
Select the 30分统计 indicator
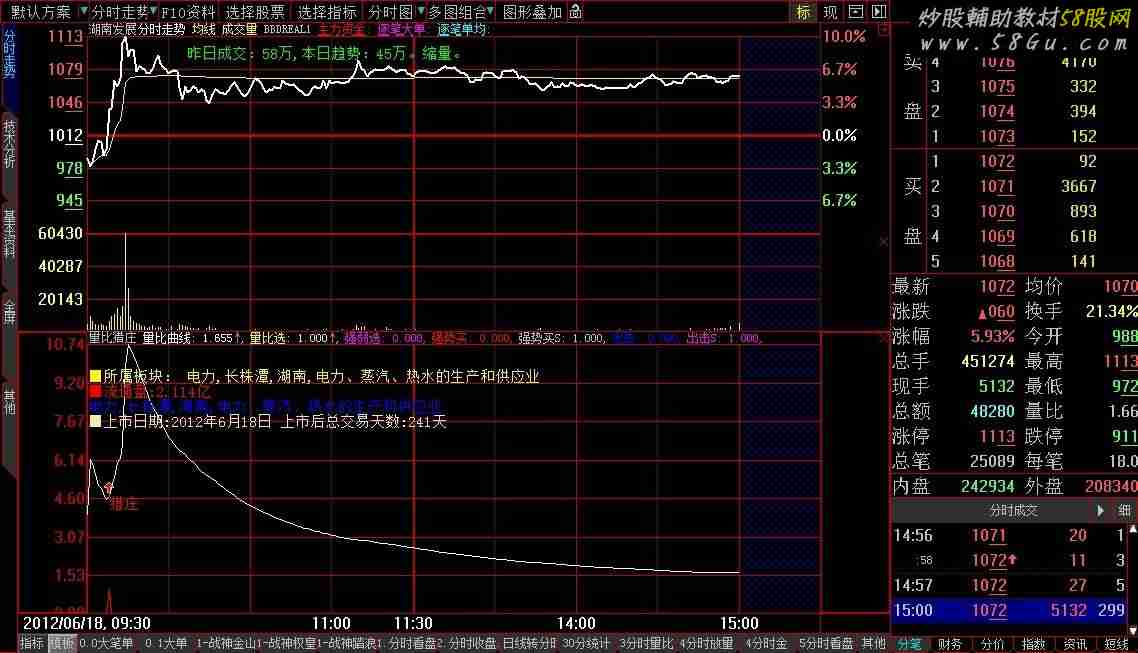pyautogui.click(x=586, y=644)
